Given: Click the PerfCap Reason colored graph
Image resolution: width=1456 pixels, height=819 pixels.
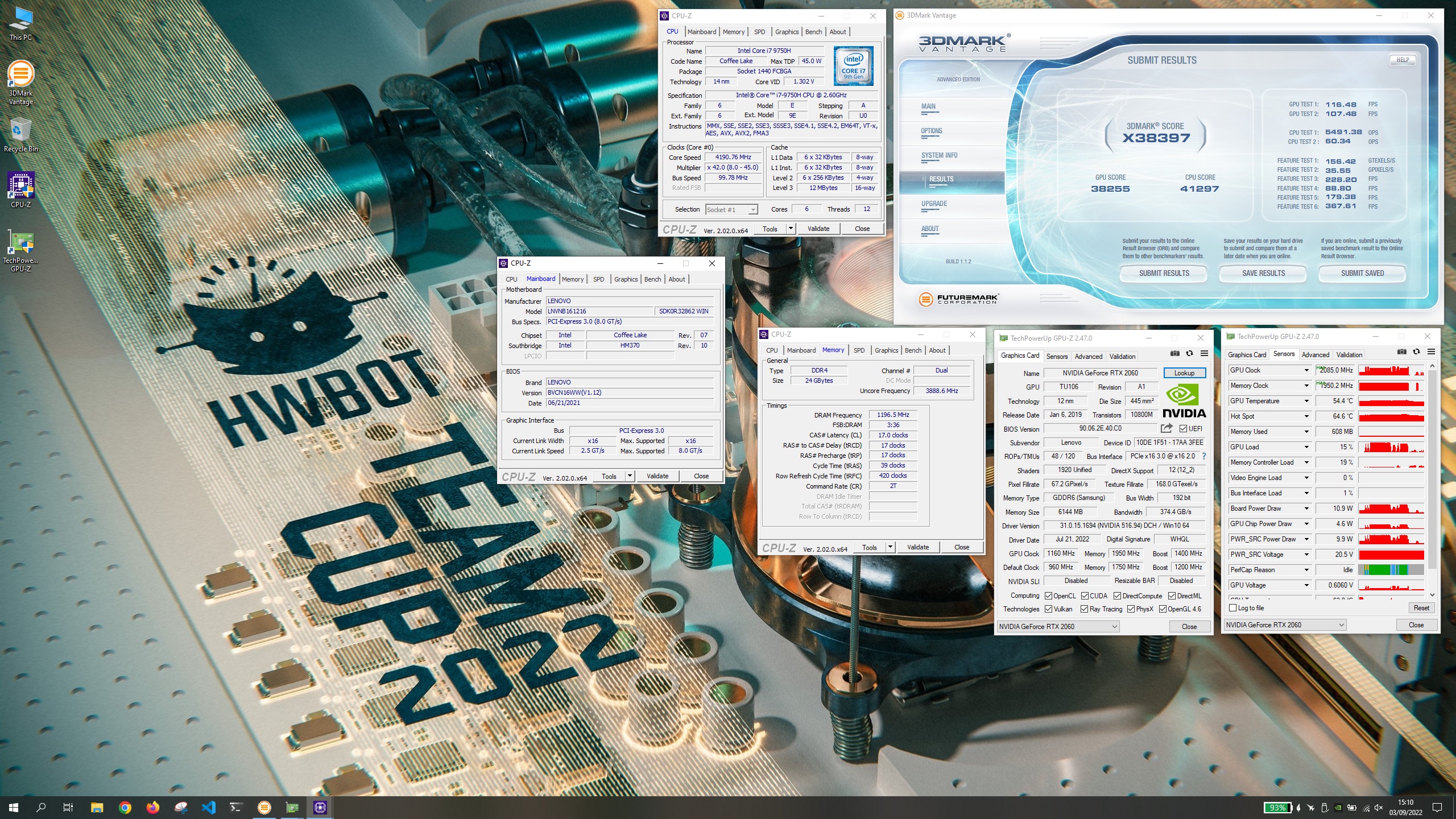Looking at the screenshot, I should click(x=1391, y=570).
